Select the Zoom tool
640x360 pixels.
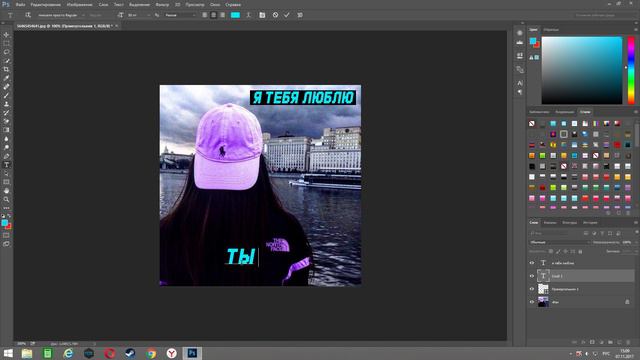6,200
